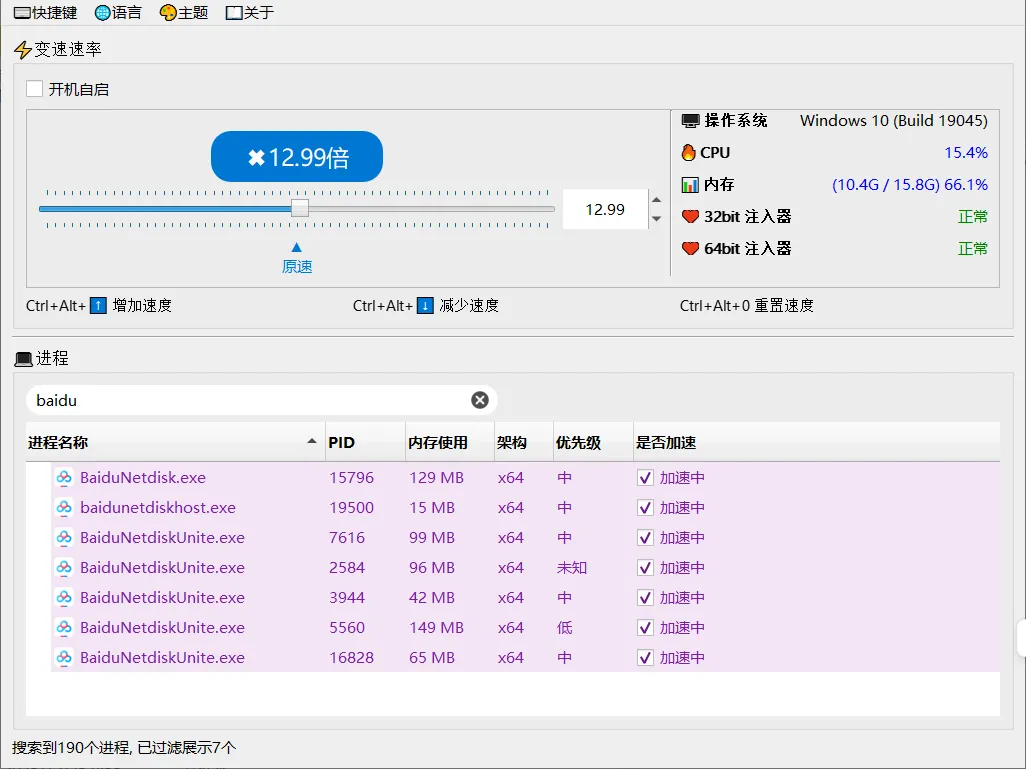Open the 快捷键 shortcuts menu
1026x769 pixels.
[45, 12]
